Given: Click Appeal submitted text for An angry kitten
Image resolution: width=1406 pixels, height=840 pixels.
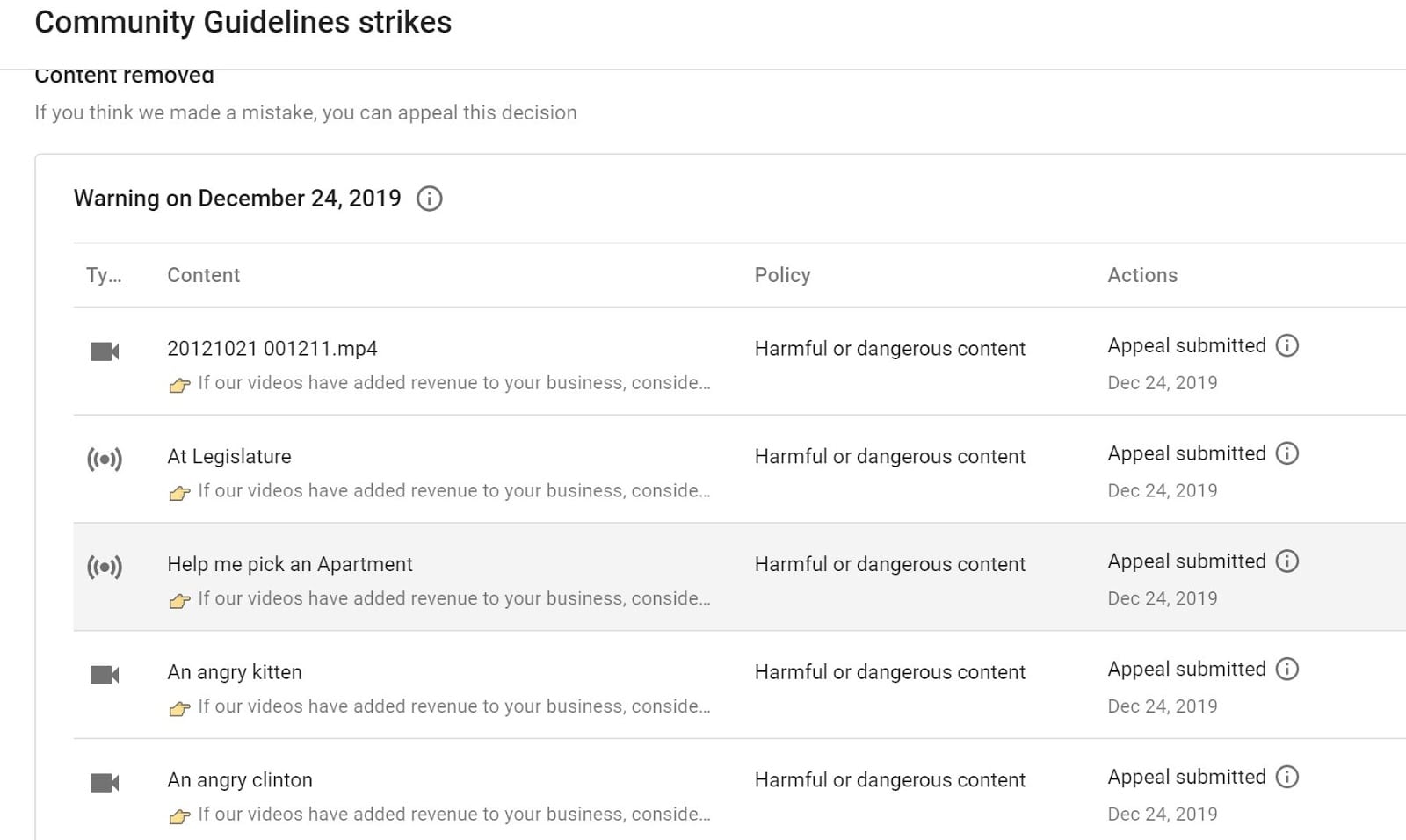Looking at the screenshot, I should tap(1186, 670).
